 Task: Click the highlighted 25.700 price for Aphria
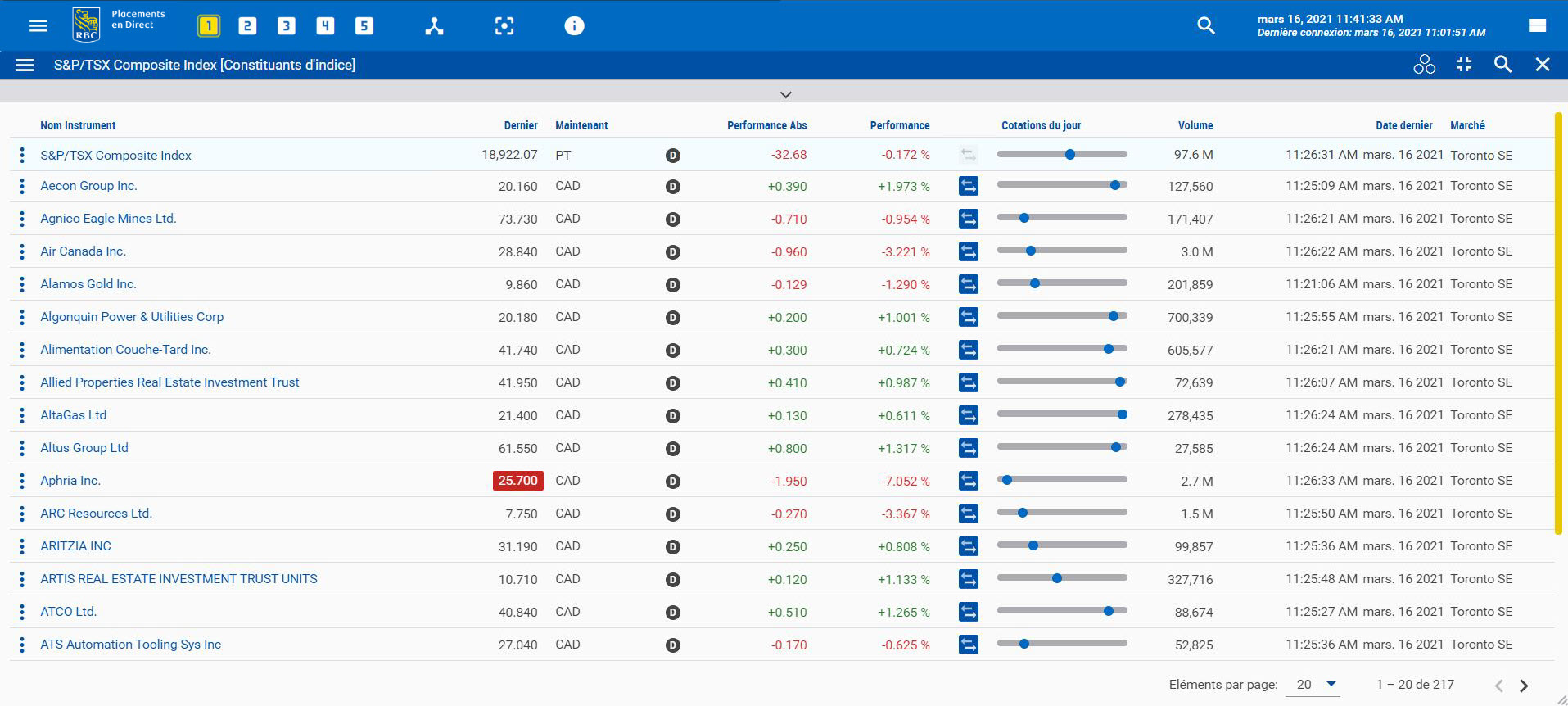click(x=517, y=481)
